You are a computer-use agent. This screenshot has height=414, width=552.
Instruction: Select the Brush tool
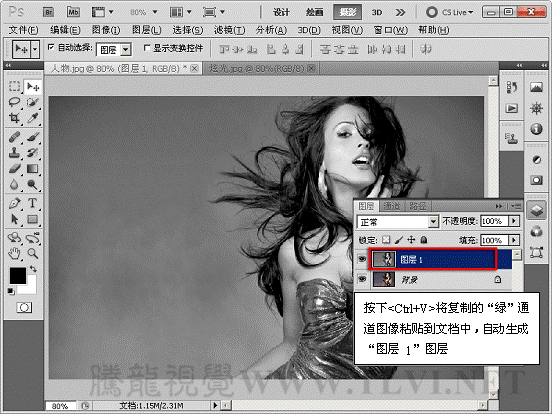coord(33,137)
